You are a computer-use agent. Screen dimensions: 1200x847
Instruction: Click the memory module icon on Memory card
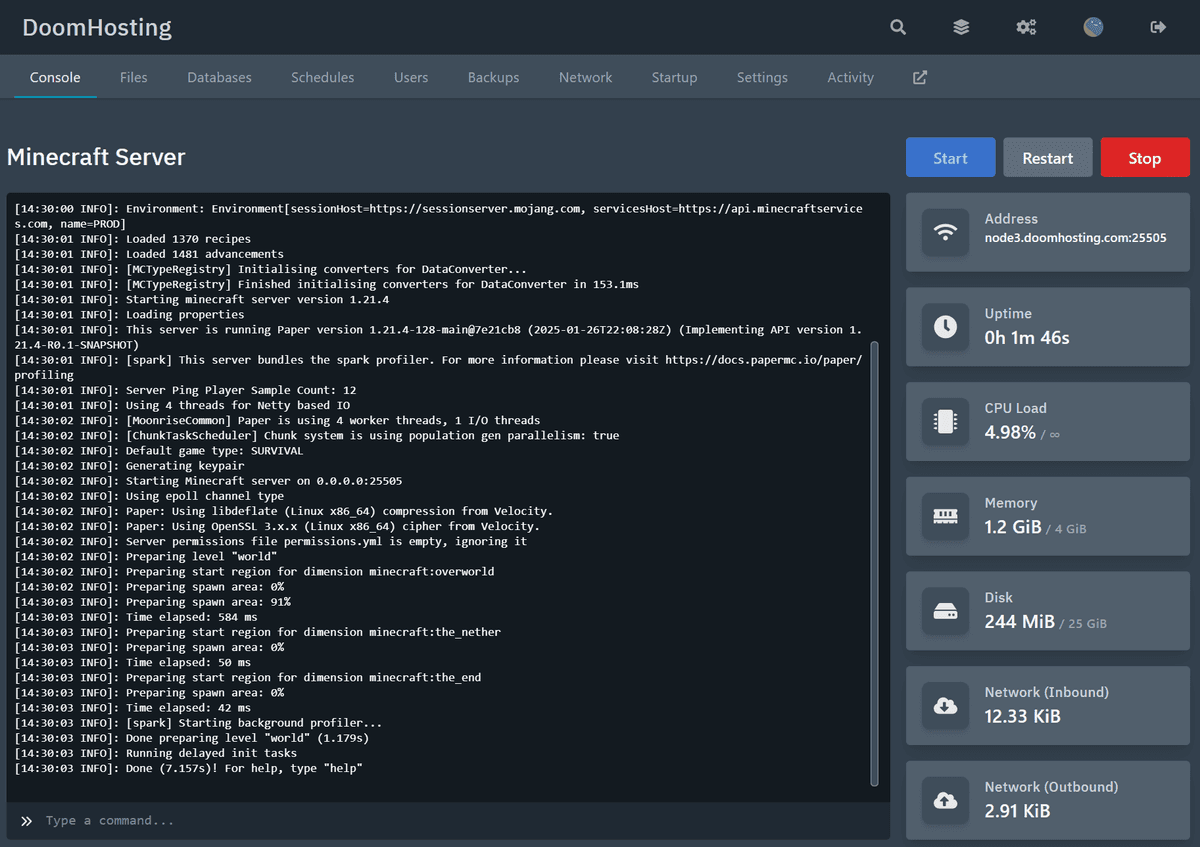coord(945,516)
